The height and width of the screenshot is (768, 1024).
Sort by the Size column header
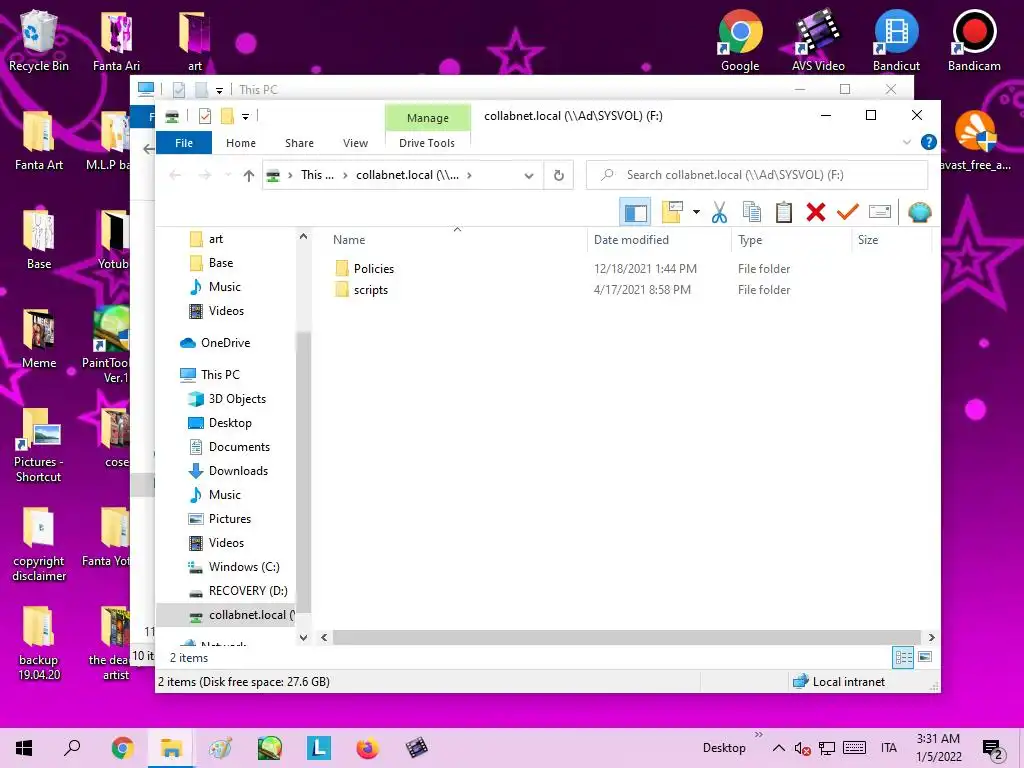tap(891, 240)
